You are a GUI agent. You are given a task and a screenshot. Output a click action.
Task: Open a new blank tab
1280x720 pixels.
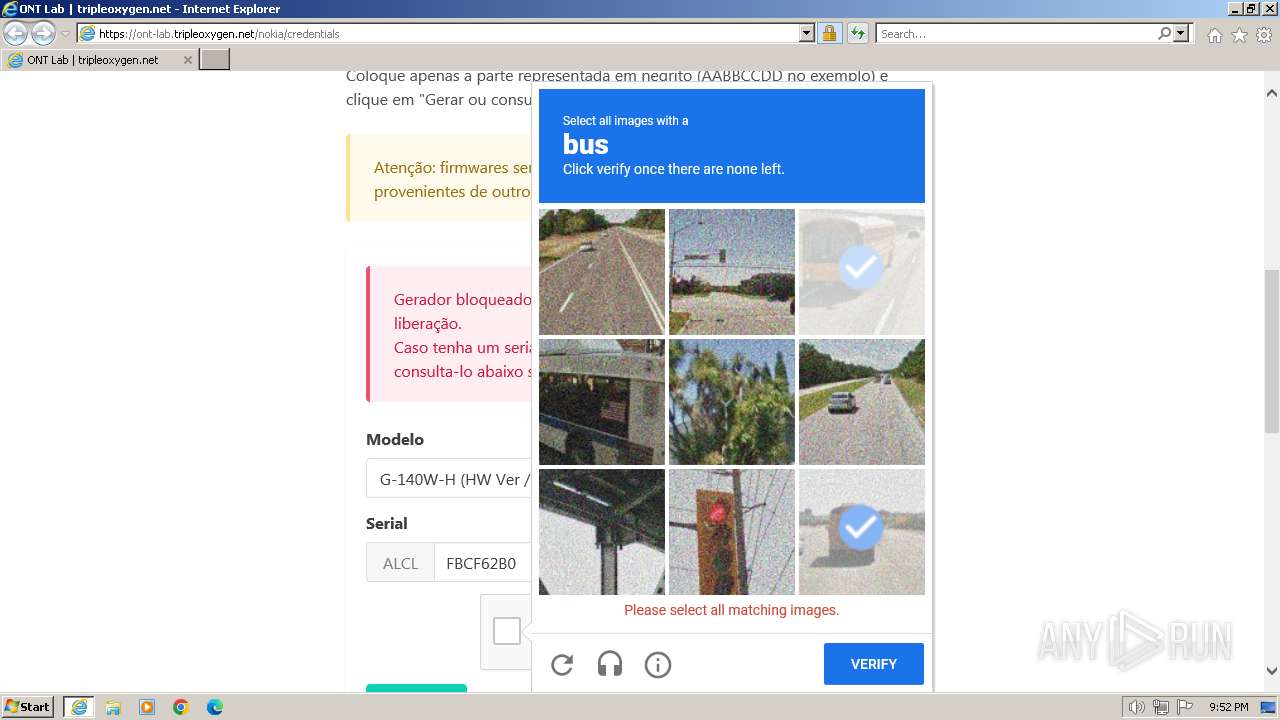215,60
